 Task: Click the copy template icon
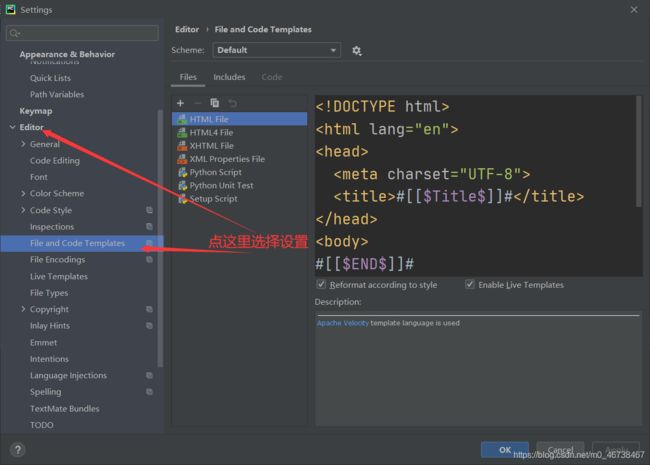(x=214, y=103)
